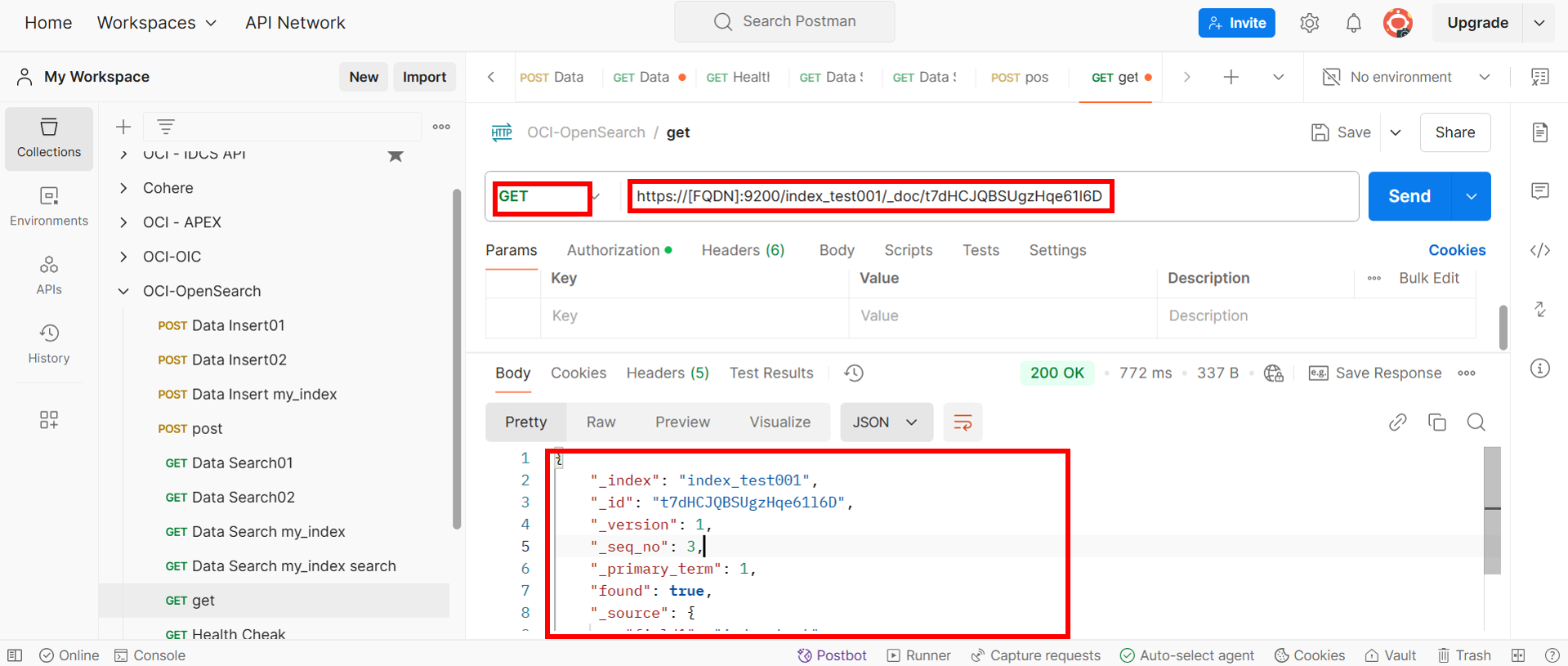The image size is (1568, 666).
Task: Click the Share button
Action: pos(1455,132)
